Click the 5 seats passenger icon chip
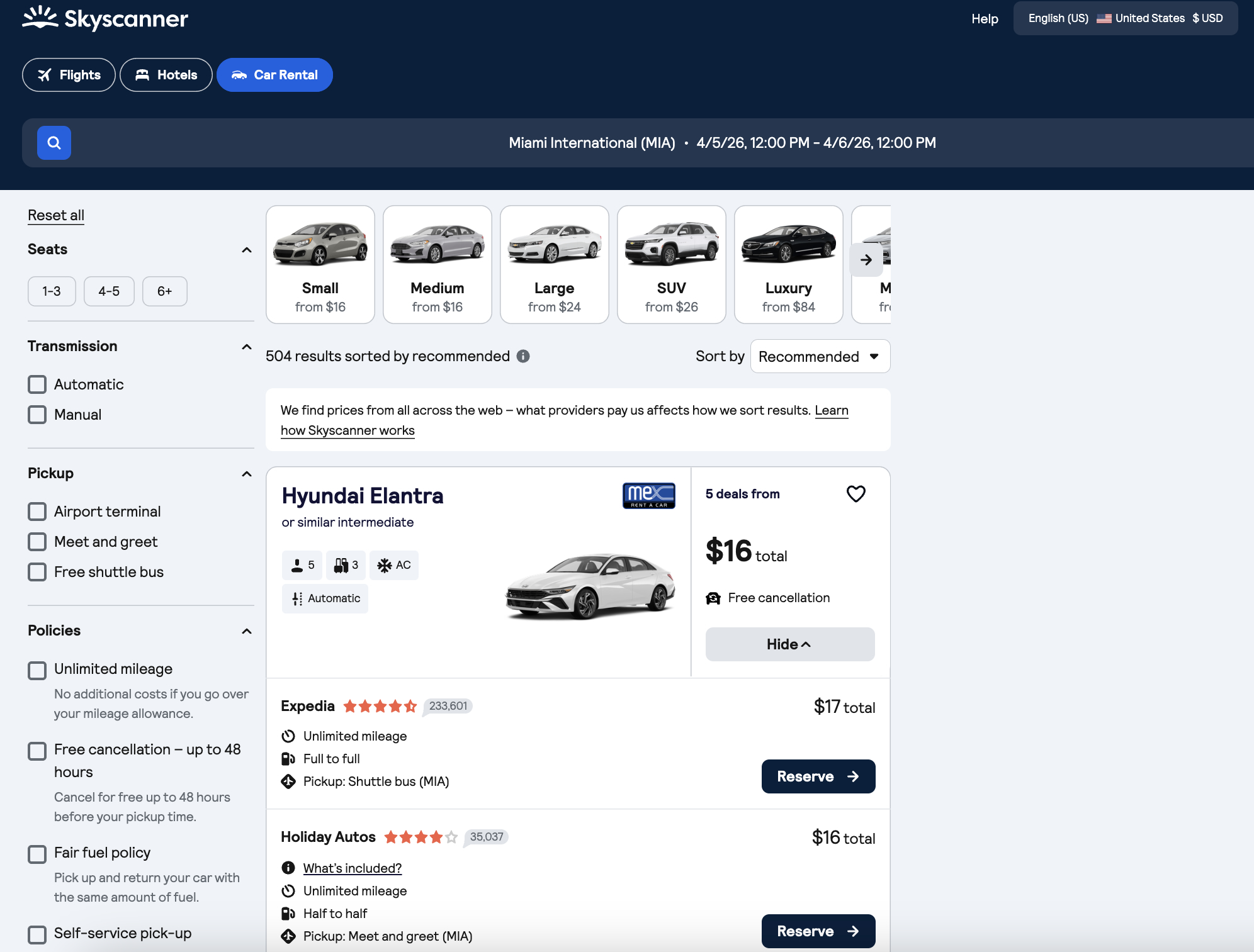The width and height of the screenshot is (1254, 952). (302, 565)
